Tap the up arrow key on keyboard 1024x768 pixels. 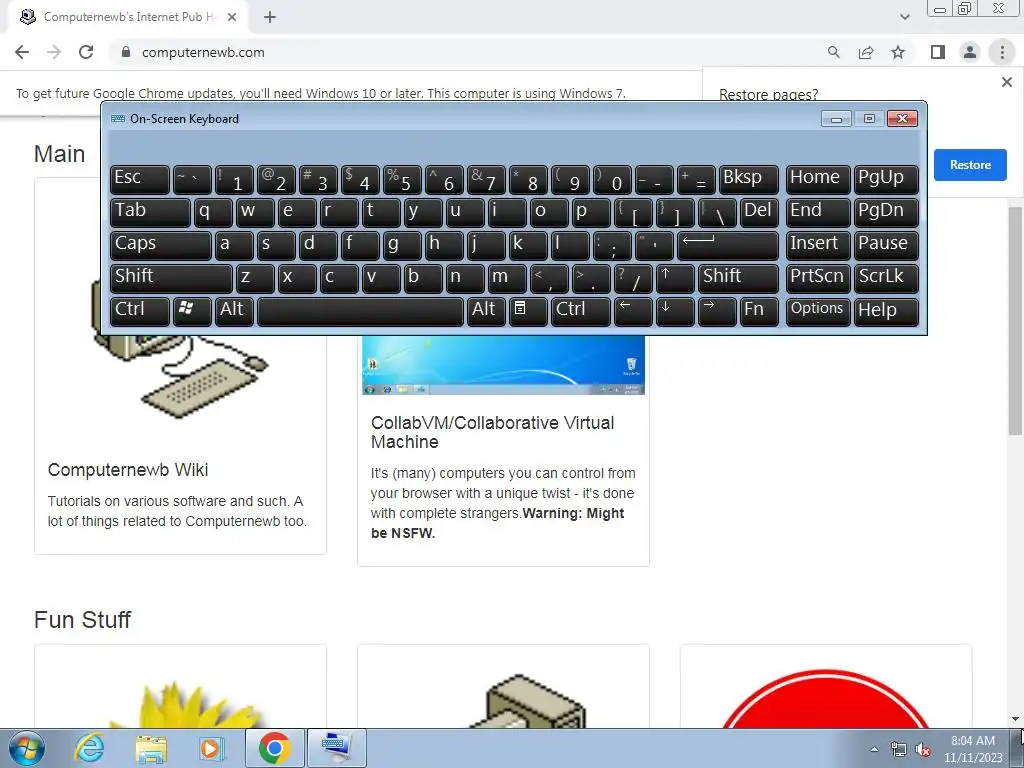coord(674,278)
